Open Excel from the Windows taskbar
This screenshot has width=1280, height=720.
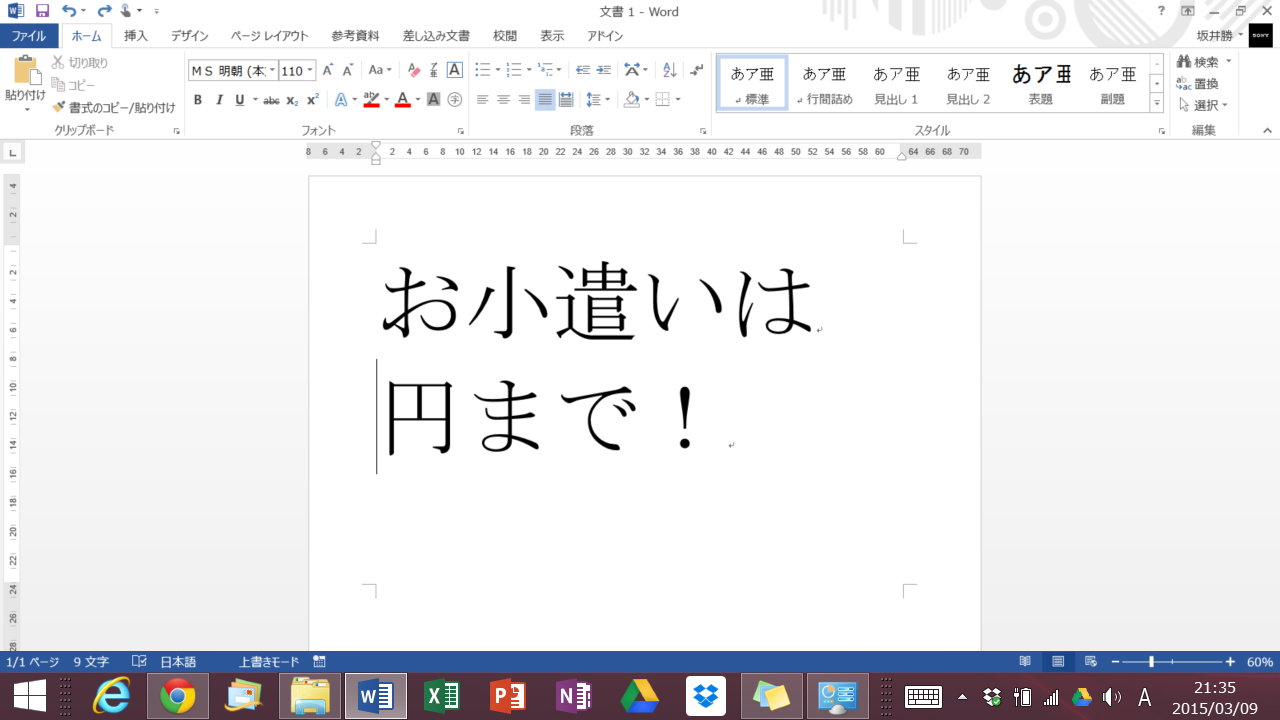click(x=442, y=695)
